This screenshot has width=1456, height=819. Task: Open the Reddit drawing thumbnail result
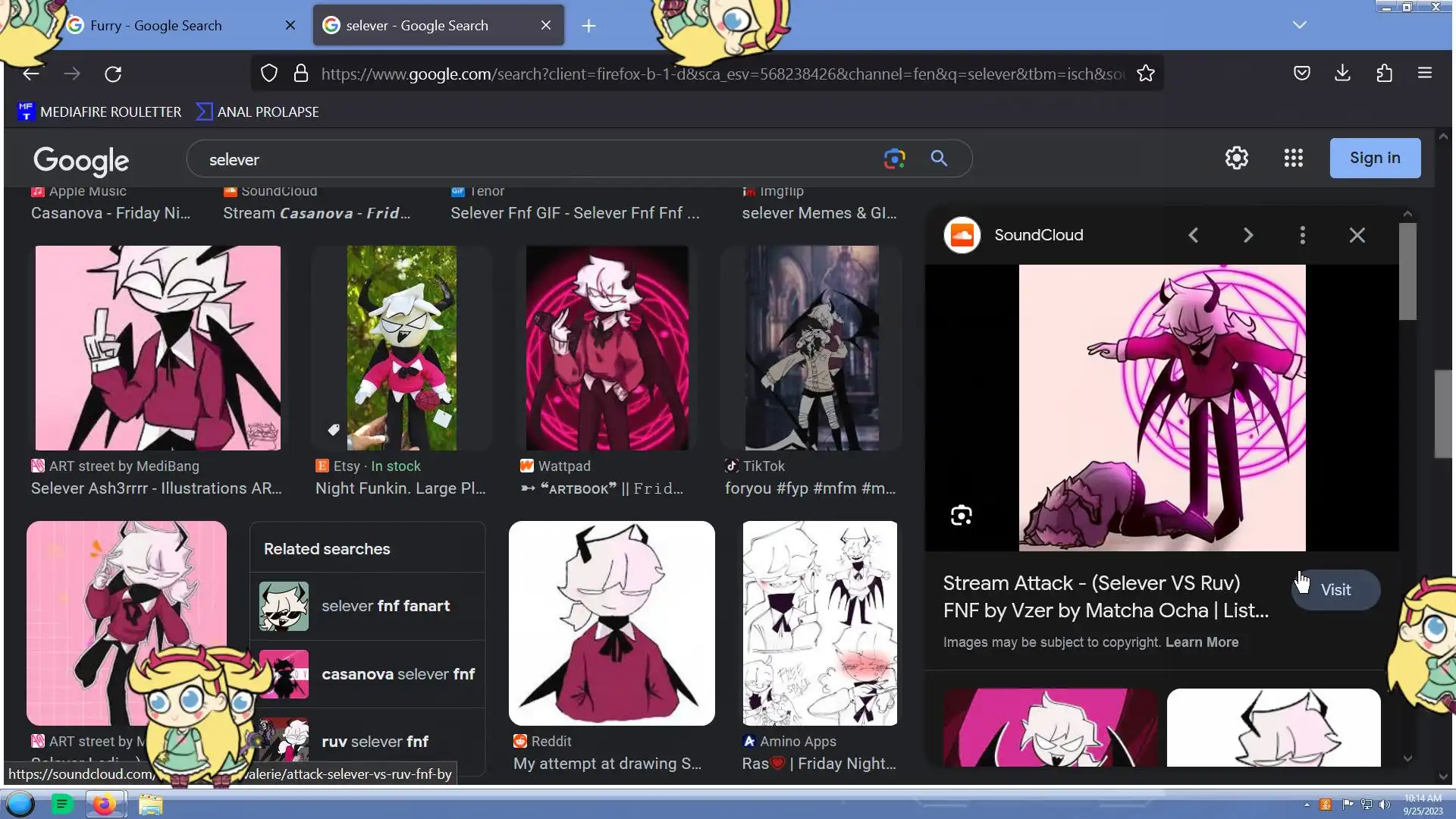(x=611, y=623)
